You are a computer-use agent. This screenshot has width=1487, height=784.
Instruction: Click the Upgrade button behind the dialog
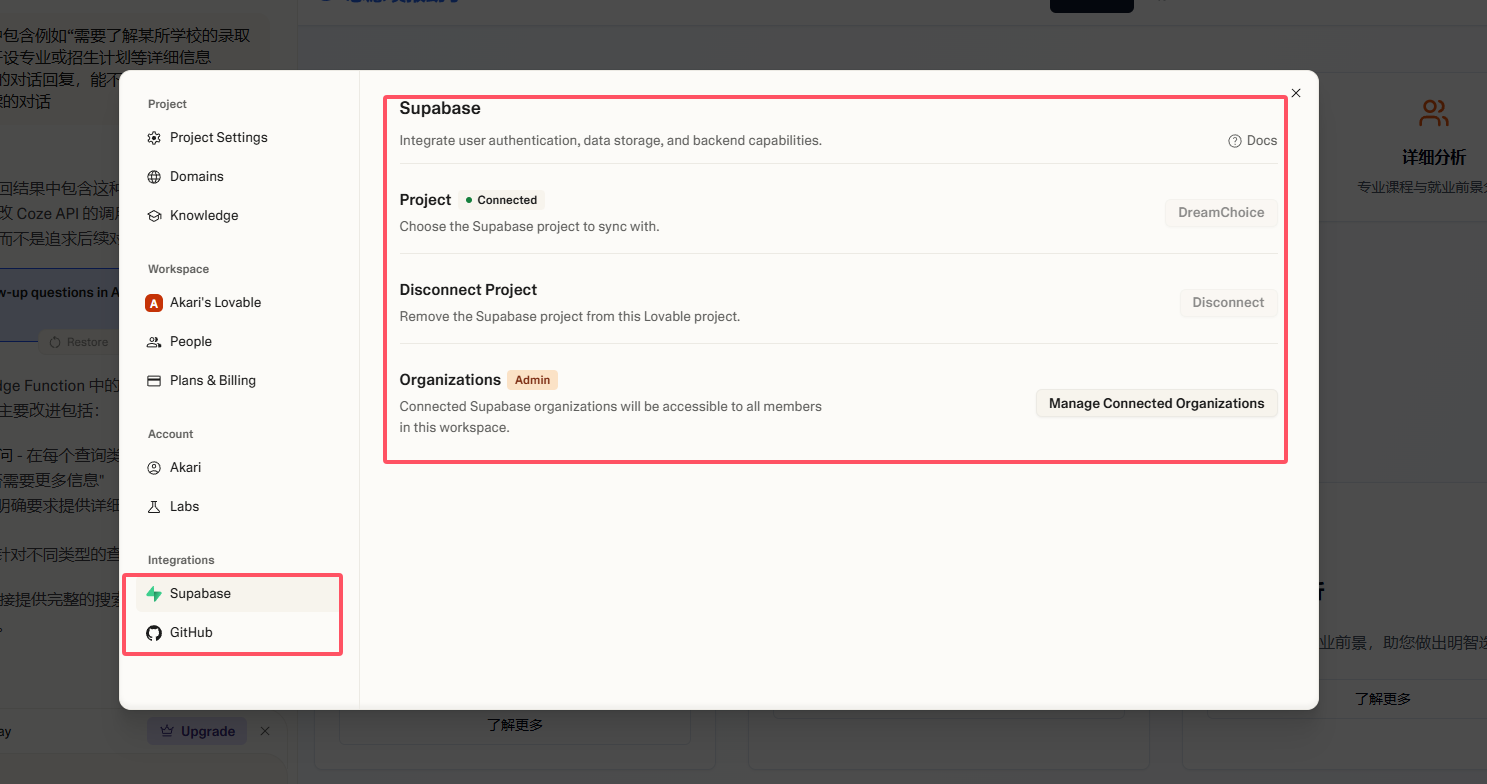(197, 732)
